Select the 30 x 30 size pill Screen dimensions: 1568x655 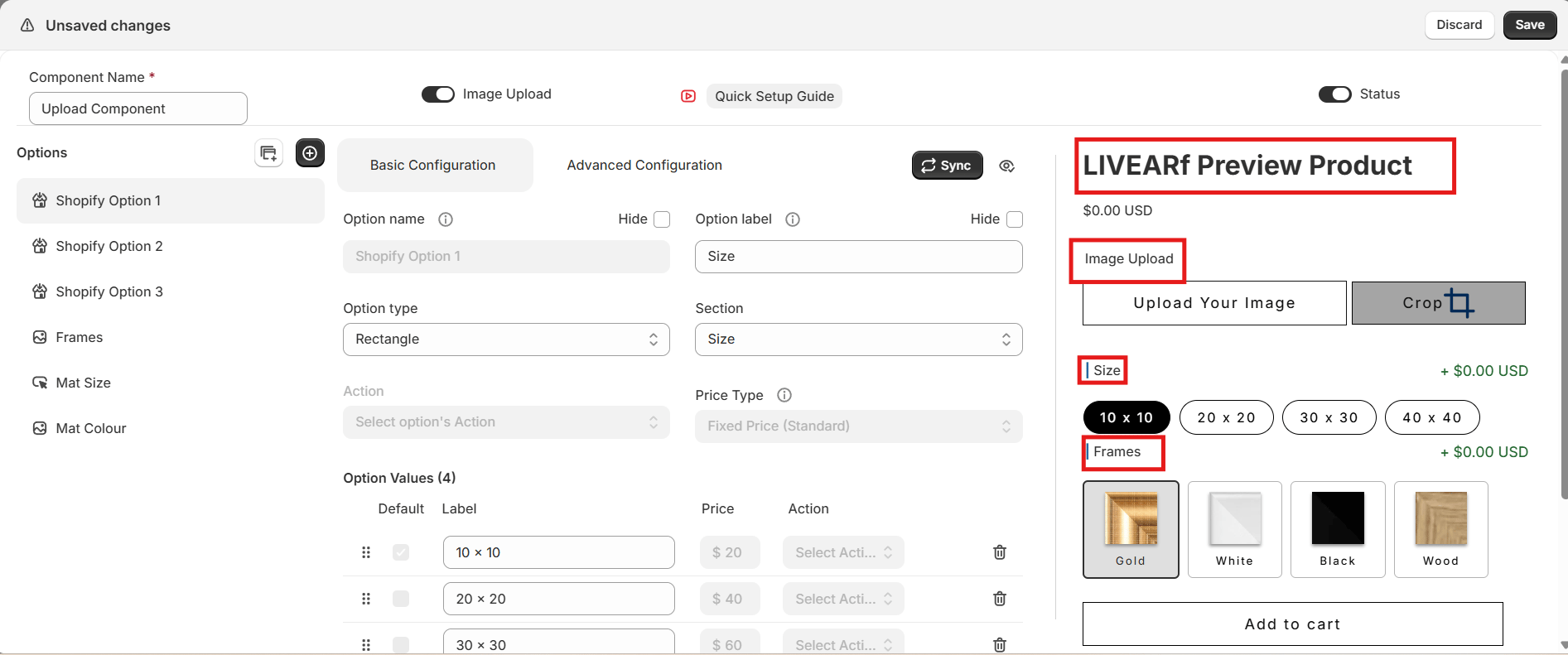(1329, 417)
